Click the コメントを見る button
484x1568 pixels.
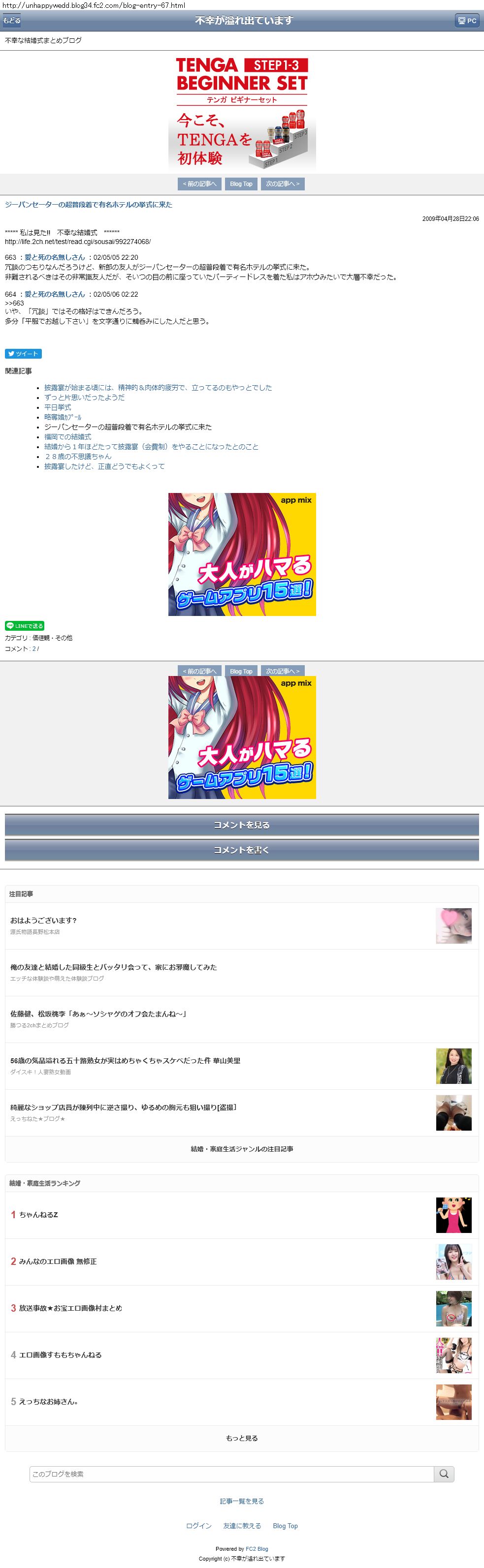242,825
